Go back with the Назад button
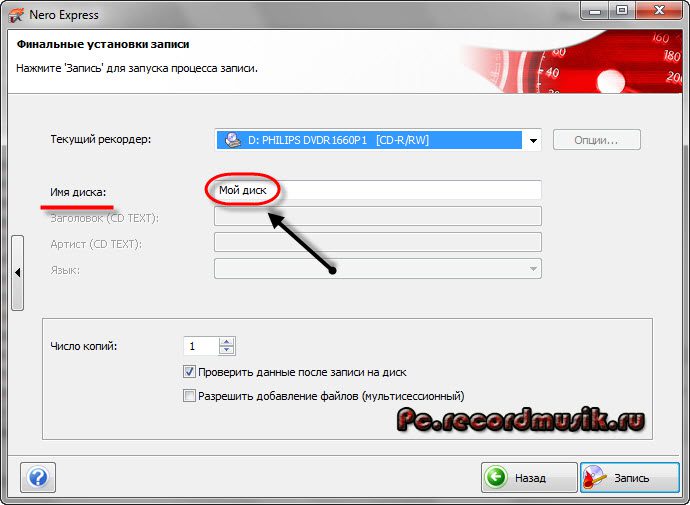 pos(529,477)
